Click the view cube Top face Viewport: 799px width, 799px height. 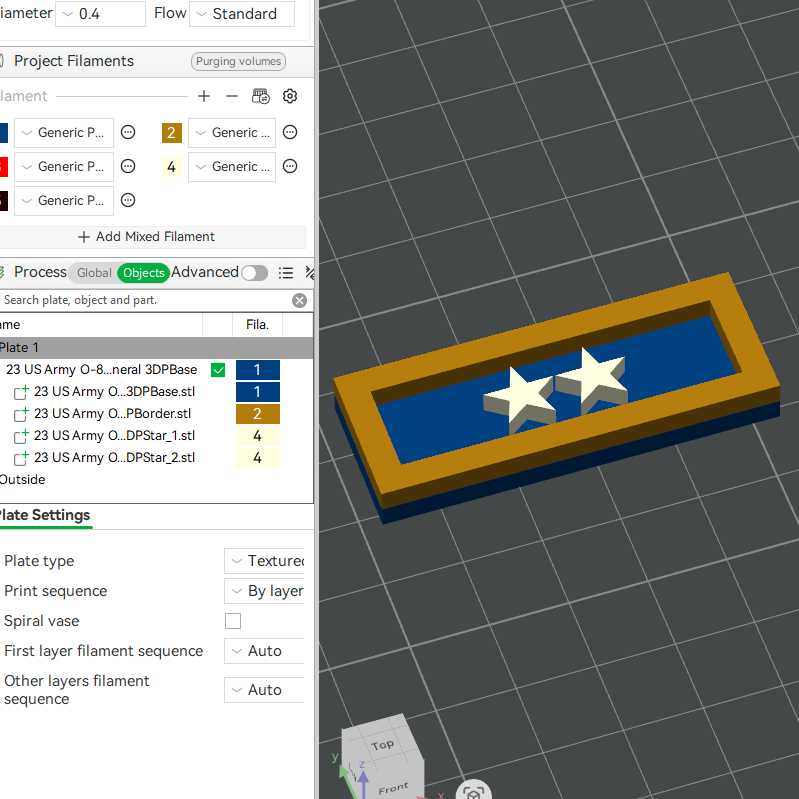(382, 745)
